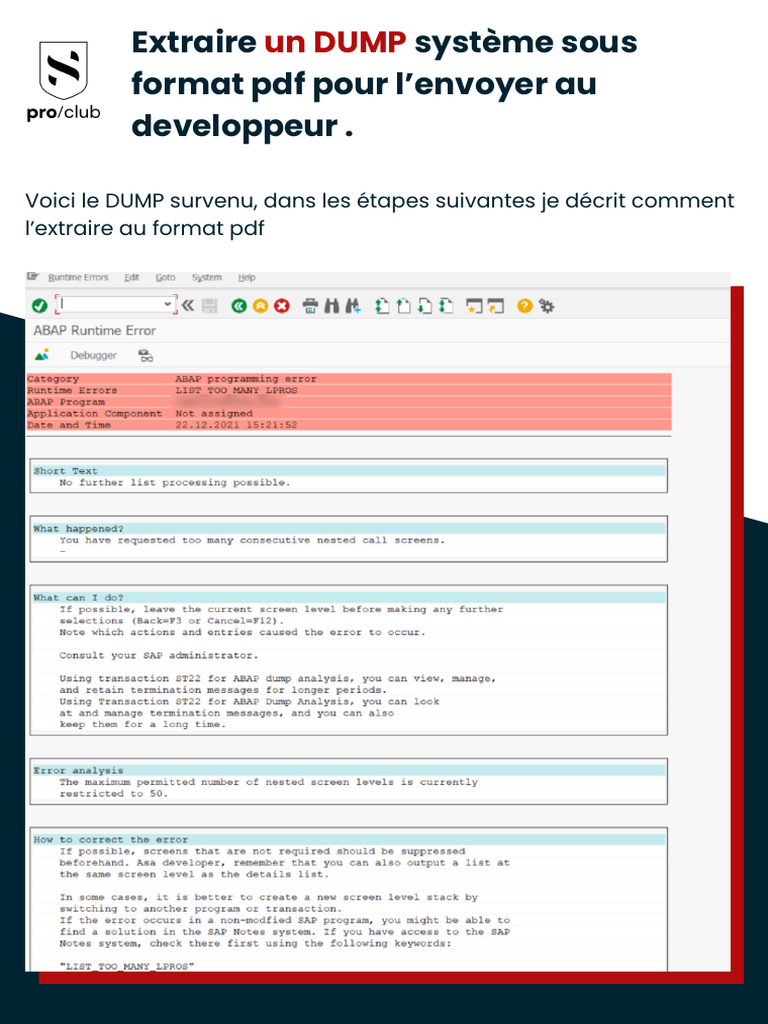Click 'Consult your SAP administrator.' line
The height and width of the screenshot is (1024, 768).
point(159,655)
